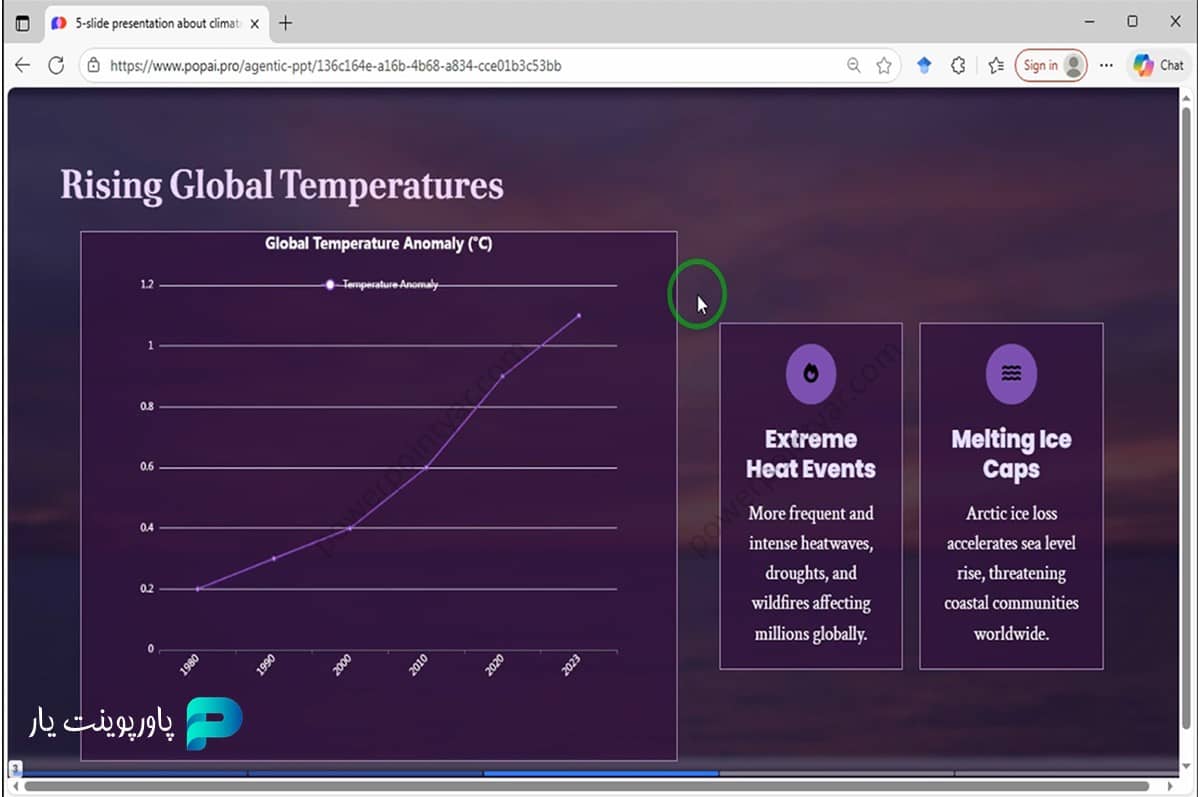This screenshot has width=1200, height=797.
Task: Click the third slide progress segment
Action: tap(600, 773)
